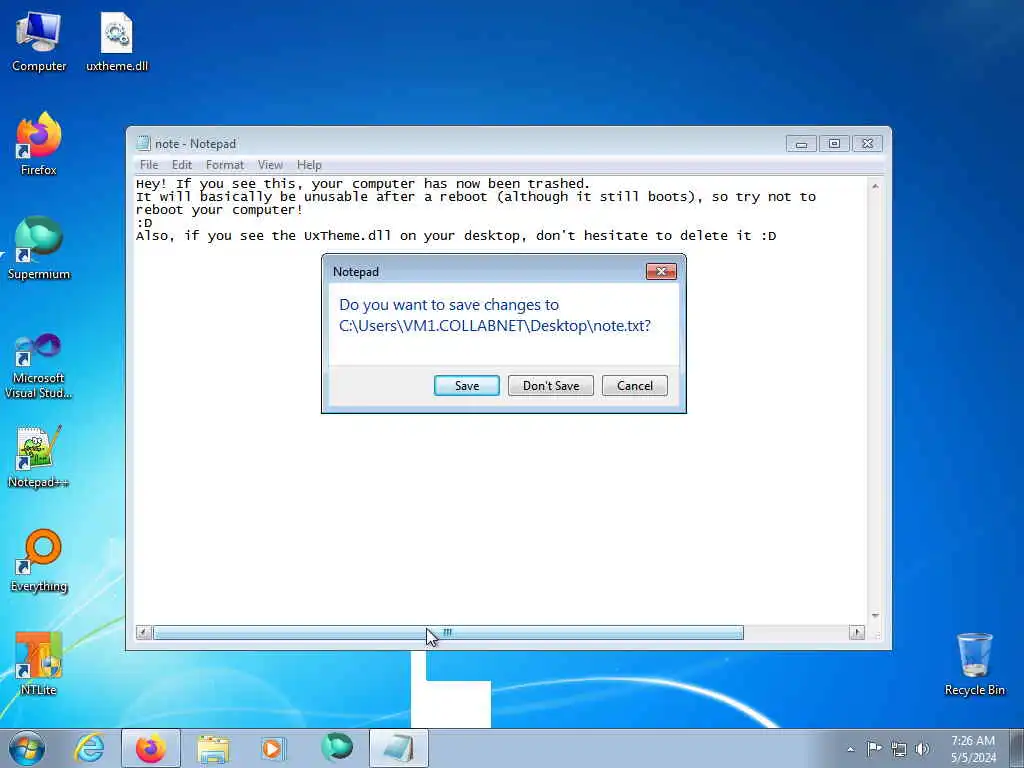Launch Internet Explorer from the taskbar
Image resolution: width=1024 pixels, height=768 pixels.
89,748
